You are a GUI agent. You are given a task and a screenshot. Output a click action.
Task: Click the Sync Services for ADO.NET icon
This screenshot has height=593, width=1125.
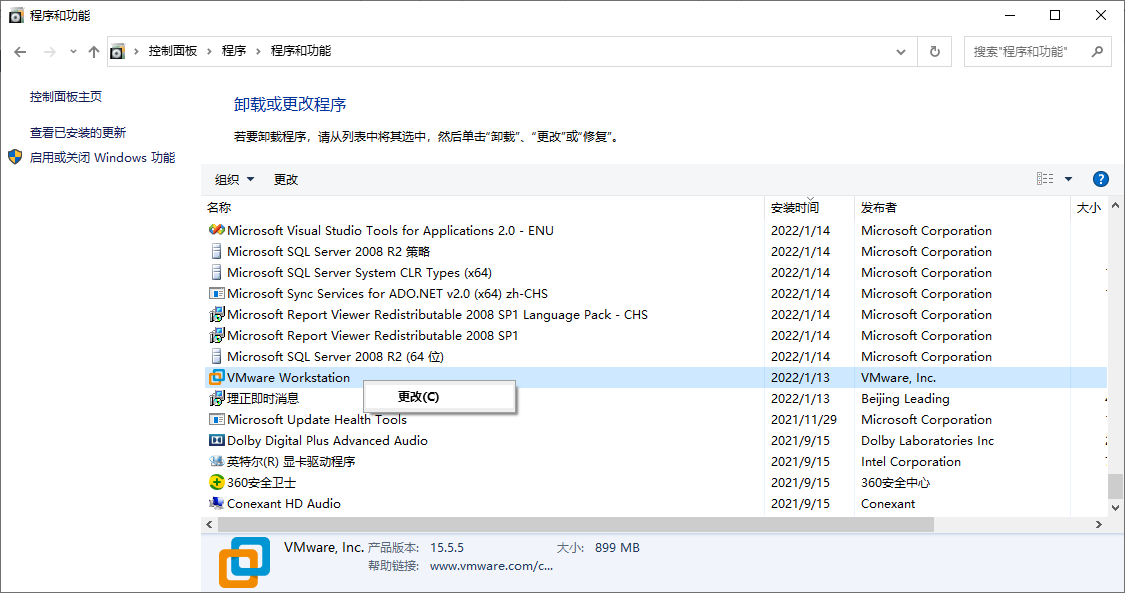tap(216, 293)
